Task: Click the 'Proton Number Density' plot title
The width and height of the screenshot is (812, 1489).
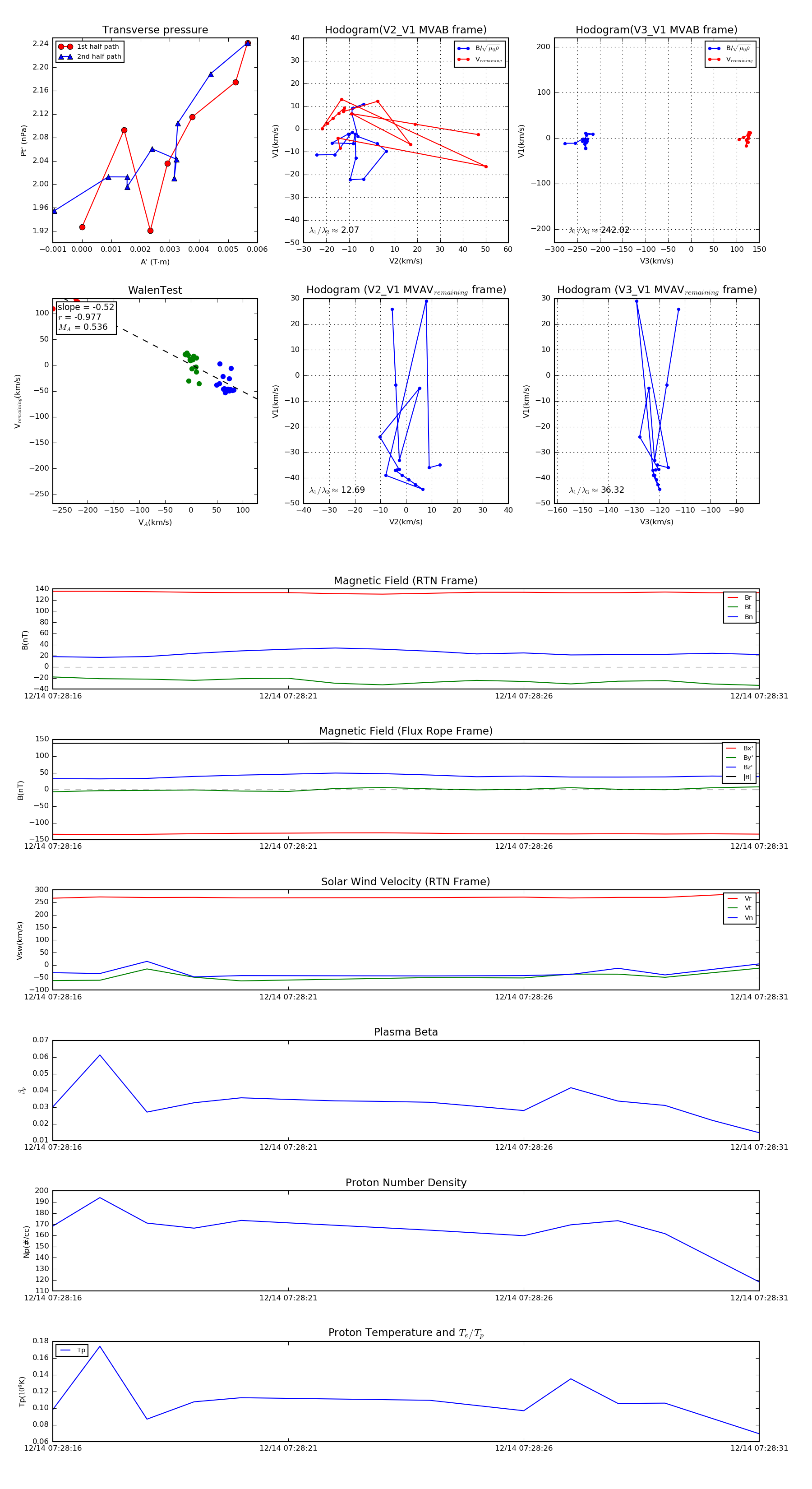Action: click(x=406, y=1183)
